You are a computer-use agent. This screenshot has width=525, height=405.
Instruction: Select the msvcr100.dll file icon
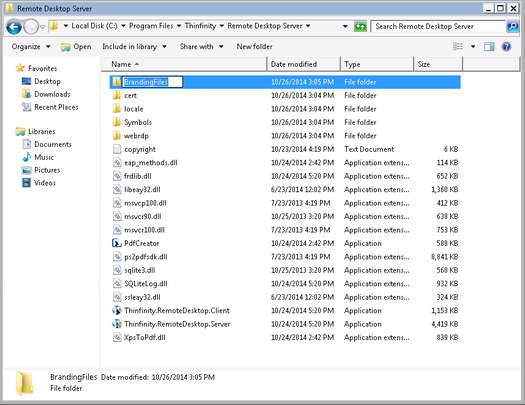point(117,230)
